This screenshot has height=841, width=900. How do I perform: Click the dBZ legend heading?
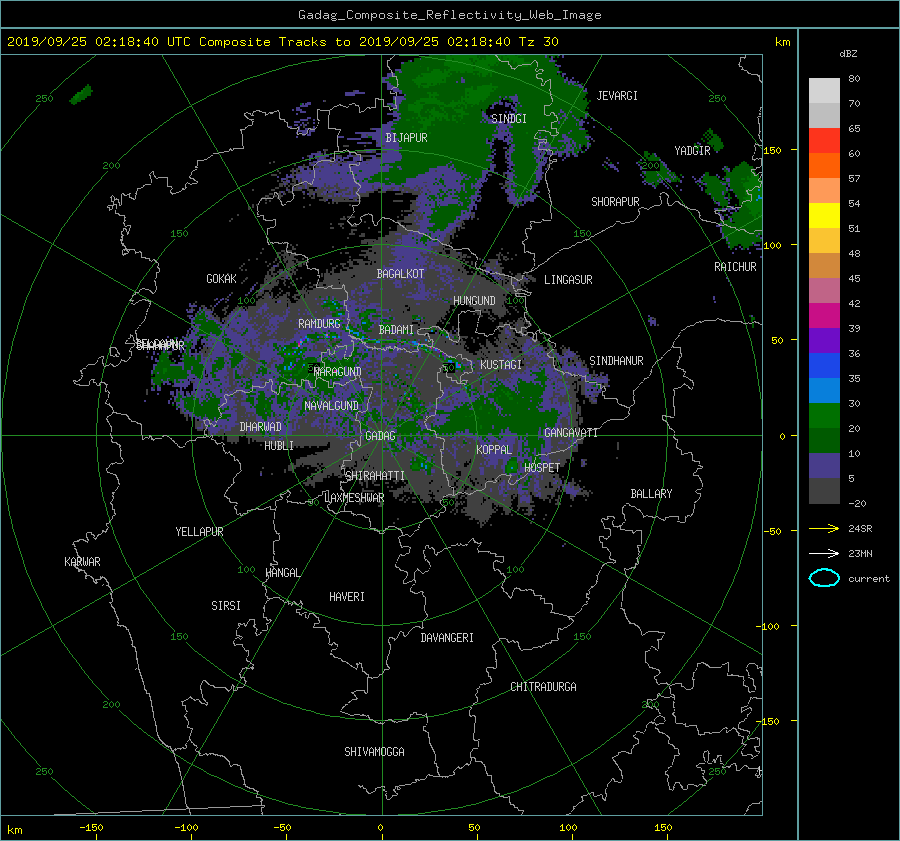(x=848, y=54)
